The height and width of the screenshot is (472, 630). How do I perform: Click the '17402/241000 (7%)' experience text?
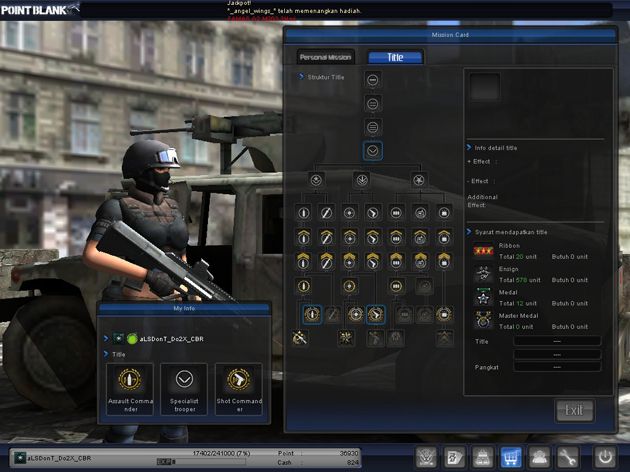click(x=221, y=453)
